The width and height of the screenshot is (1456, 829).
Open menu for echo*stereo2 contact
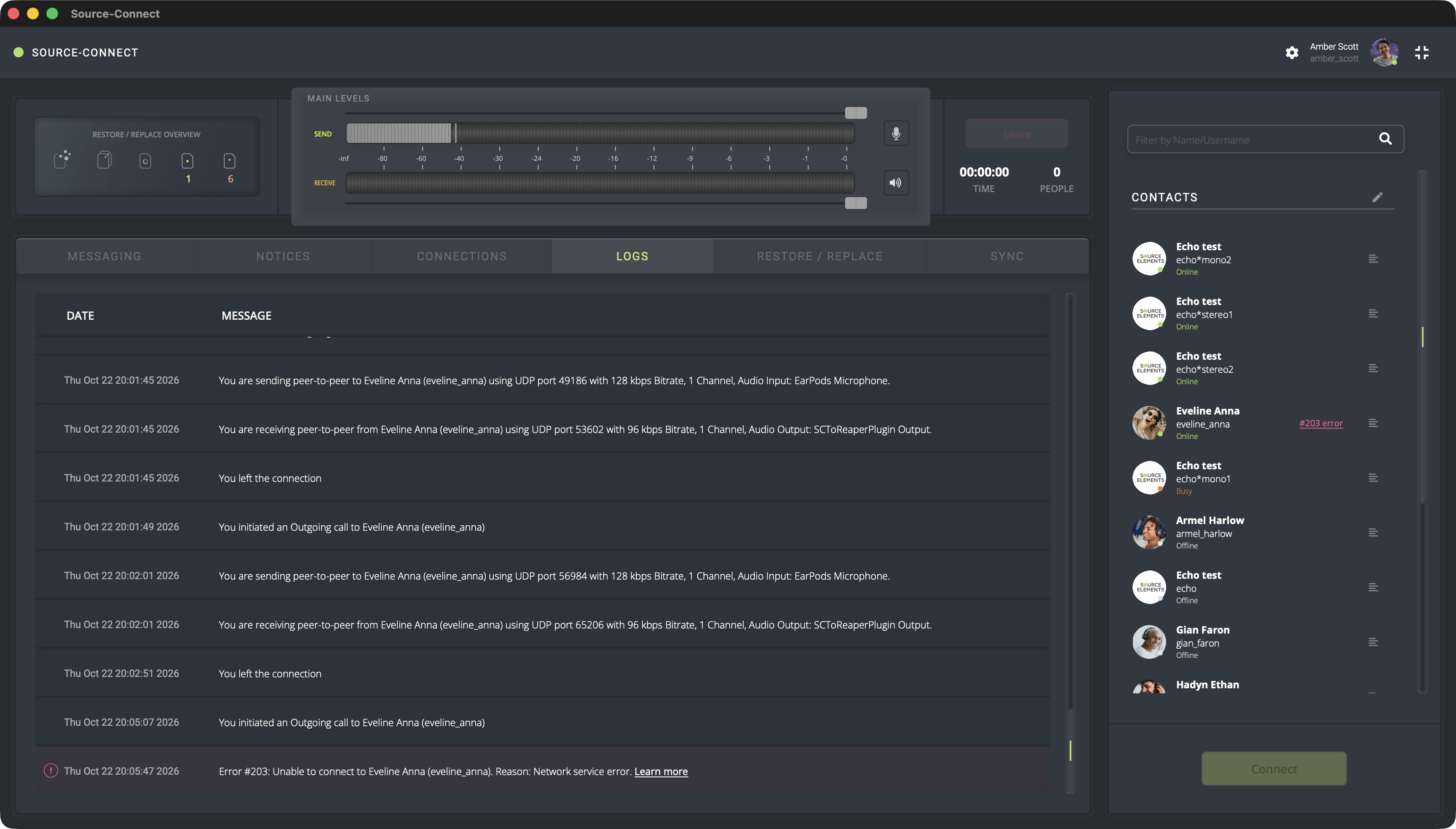[1373, 369]
